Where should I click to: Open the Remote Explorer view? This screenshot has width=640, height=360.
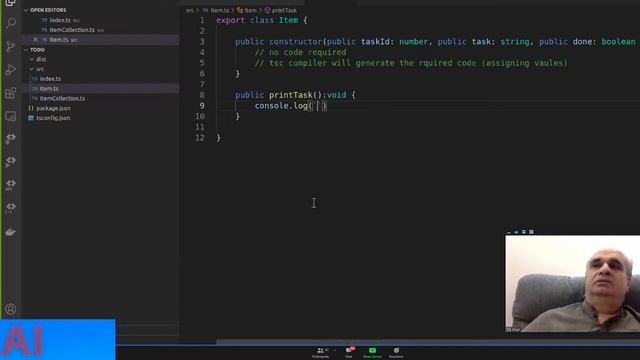point(11,116)
